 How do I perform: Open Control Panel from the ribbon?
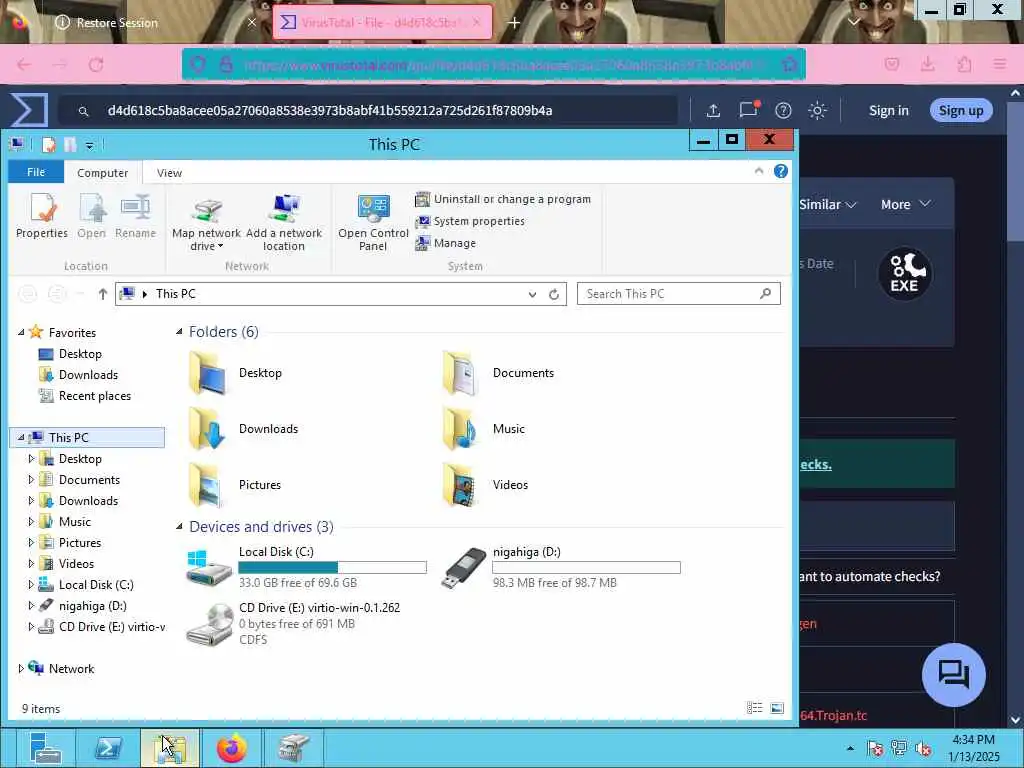pyautogui.click(x=373, y=223)
